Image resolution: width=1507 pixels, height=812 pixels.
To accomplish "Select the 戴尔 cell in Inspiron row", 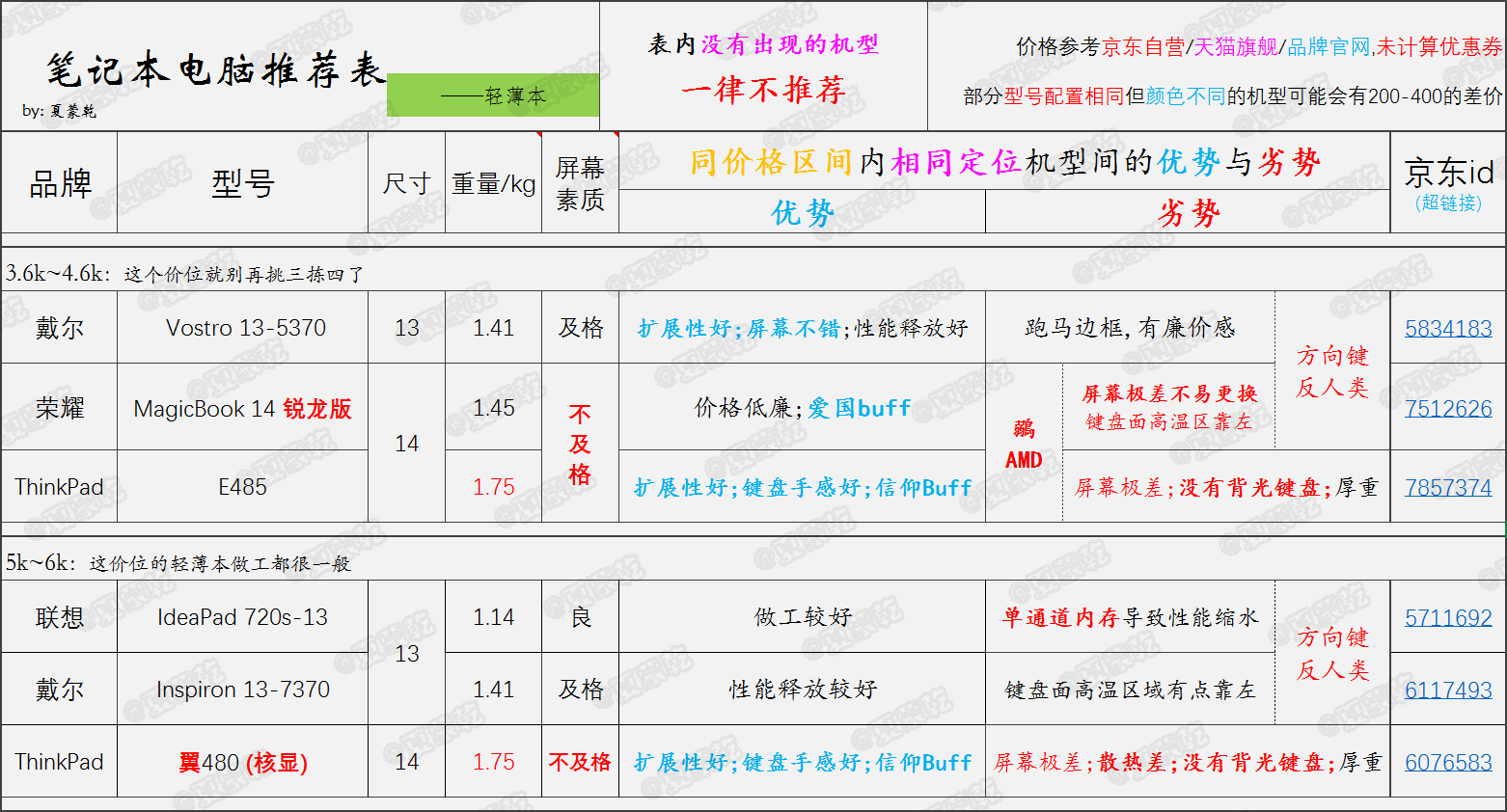I will coord(60,690).
